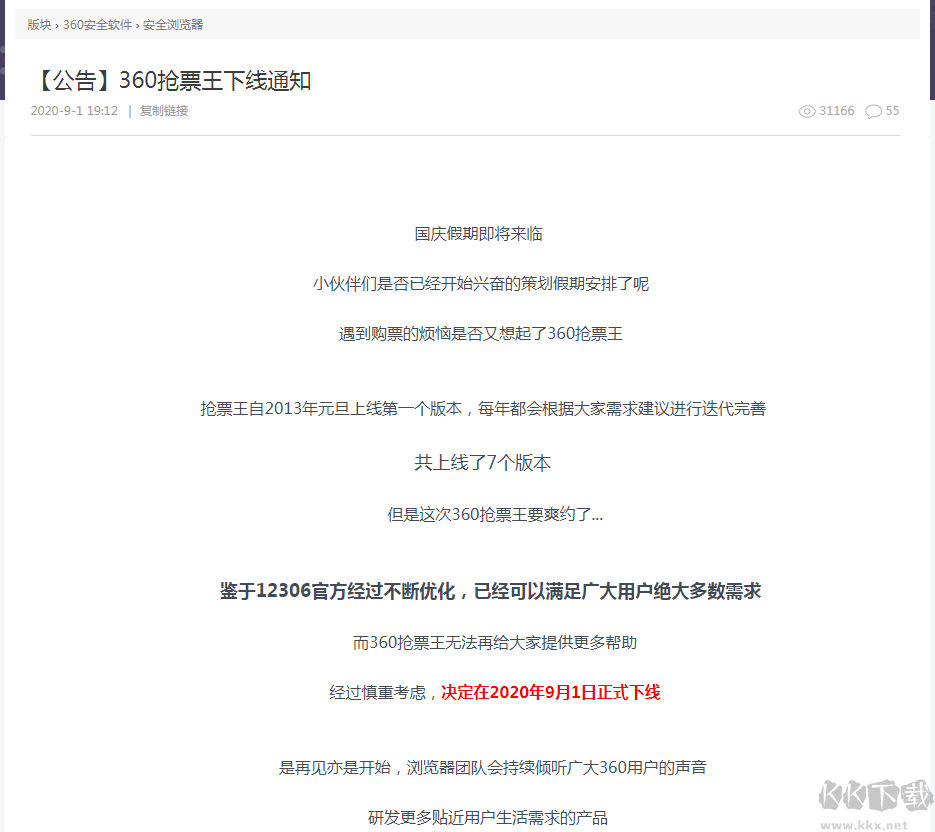Viewport: 935px width, 832px height.
Task: Click the line starting 是再见亦是开始
Action: click(493, 767)
